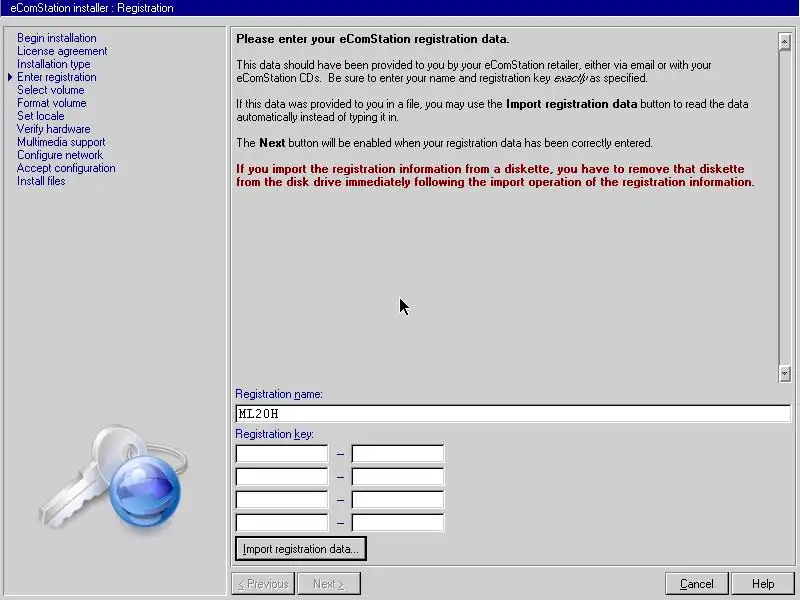This screenshot has width=800, height=600.
Task: Click the key and globe registration icon
Action: tap(113, 480)
